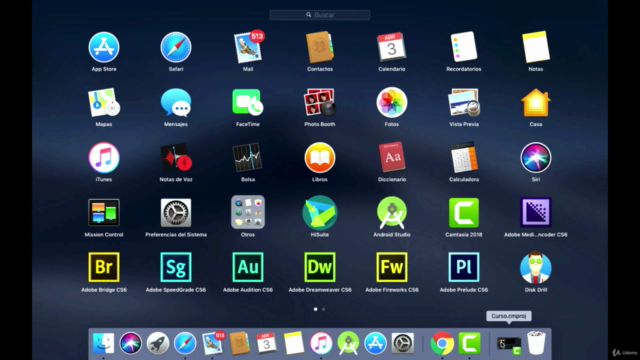Screen dimensions: 640x360
Task: Open the Libros app
Action: (320, 158)
